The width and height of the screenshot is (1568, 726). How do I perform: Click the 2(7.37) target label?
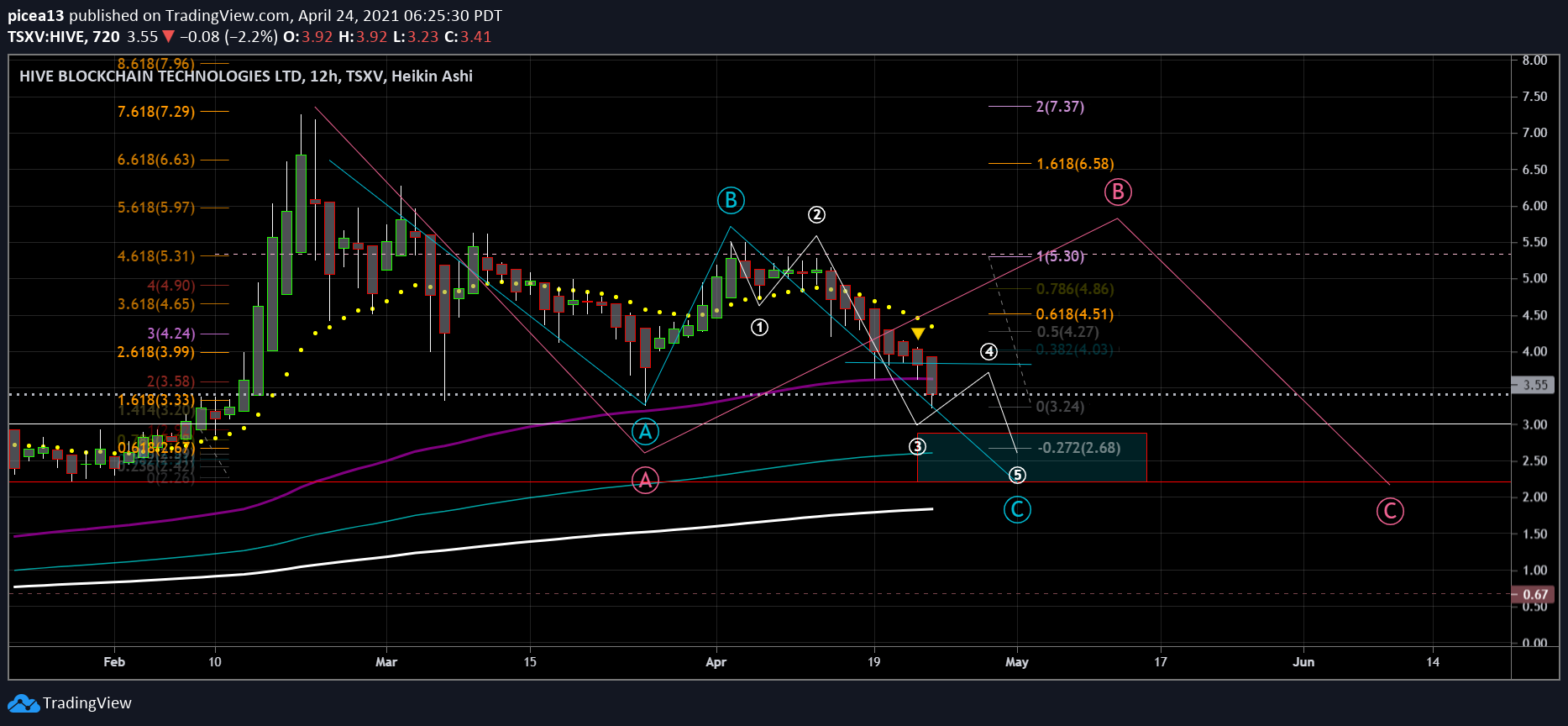(x=1061, y=107)
